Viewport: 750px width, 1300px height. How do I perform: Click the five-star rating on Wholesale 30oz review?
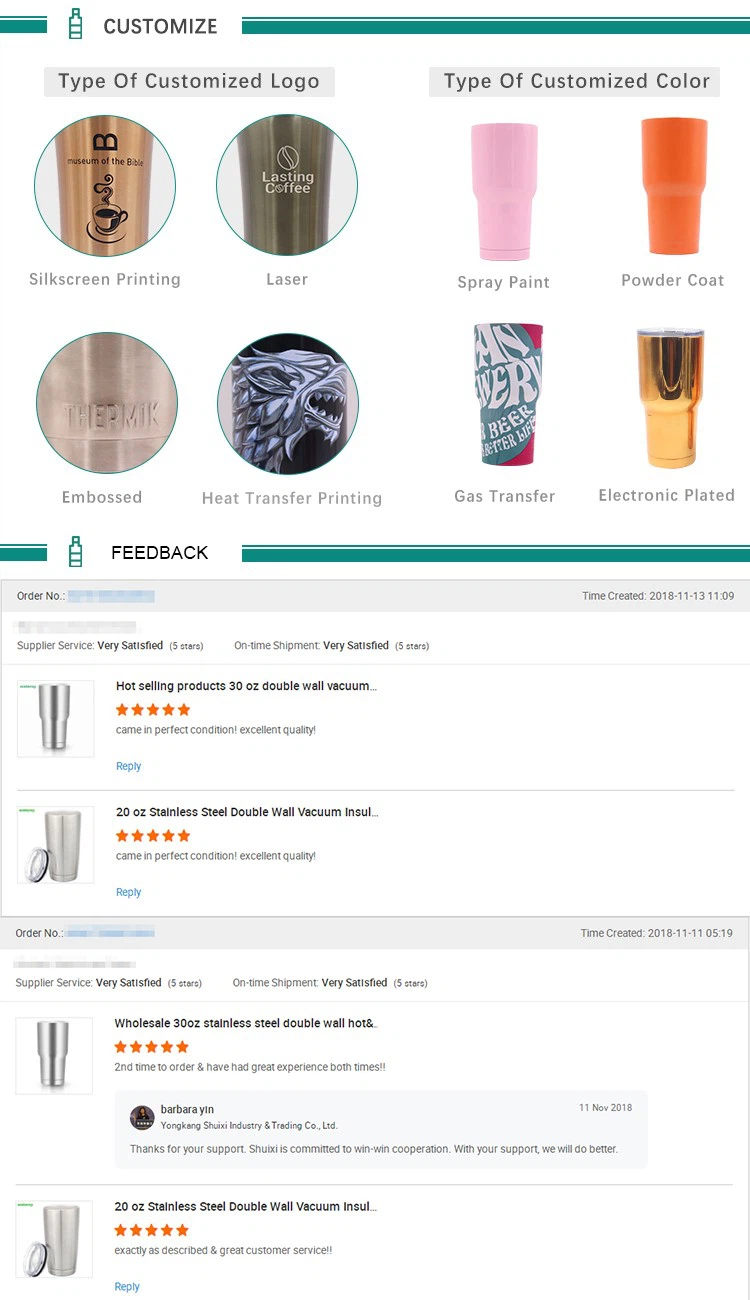(151, 1047)
